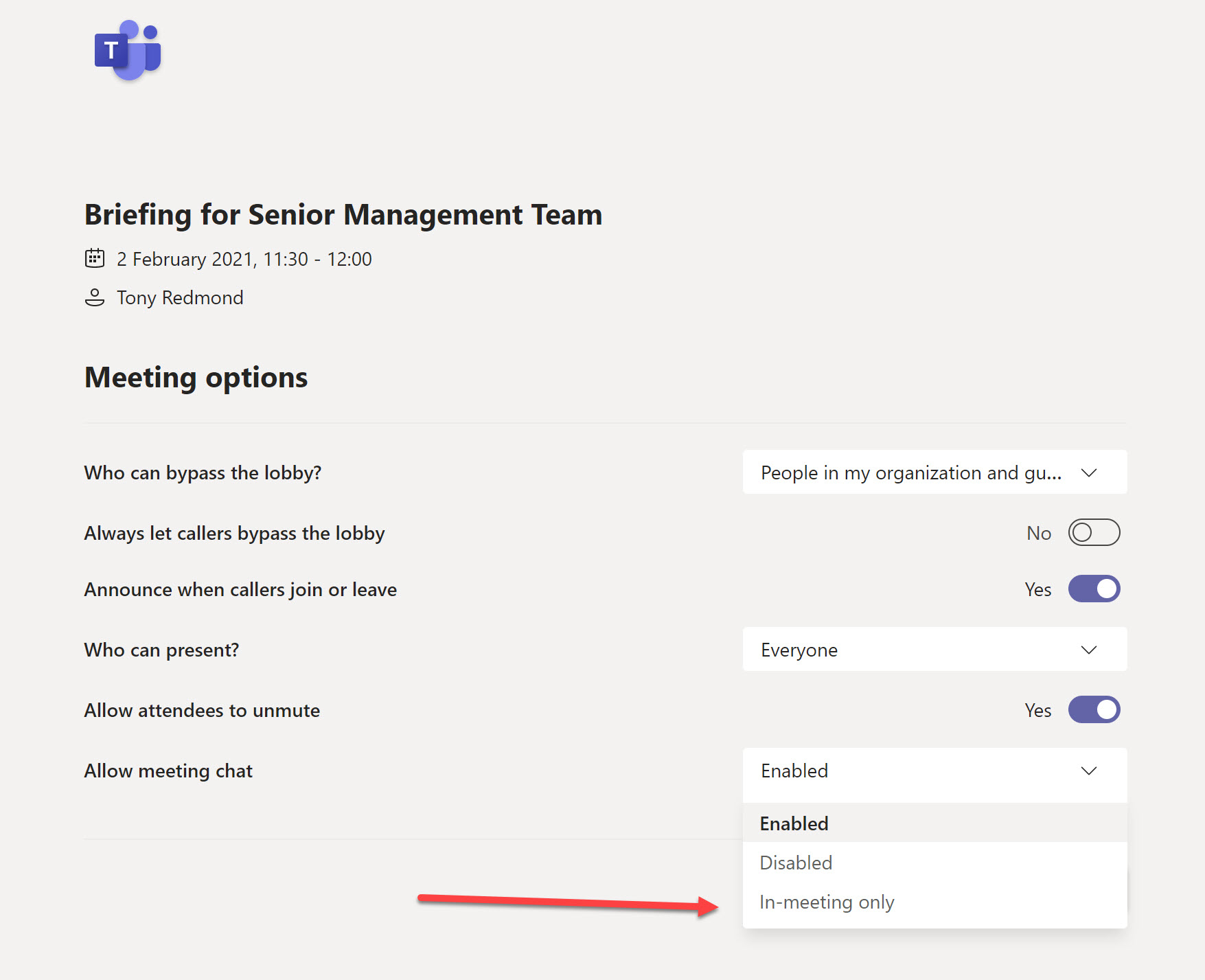Disable the Allow attendees to unmute switch
This screenshot has width=1205, height=980.
click(1094, 710)
